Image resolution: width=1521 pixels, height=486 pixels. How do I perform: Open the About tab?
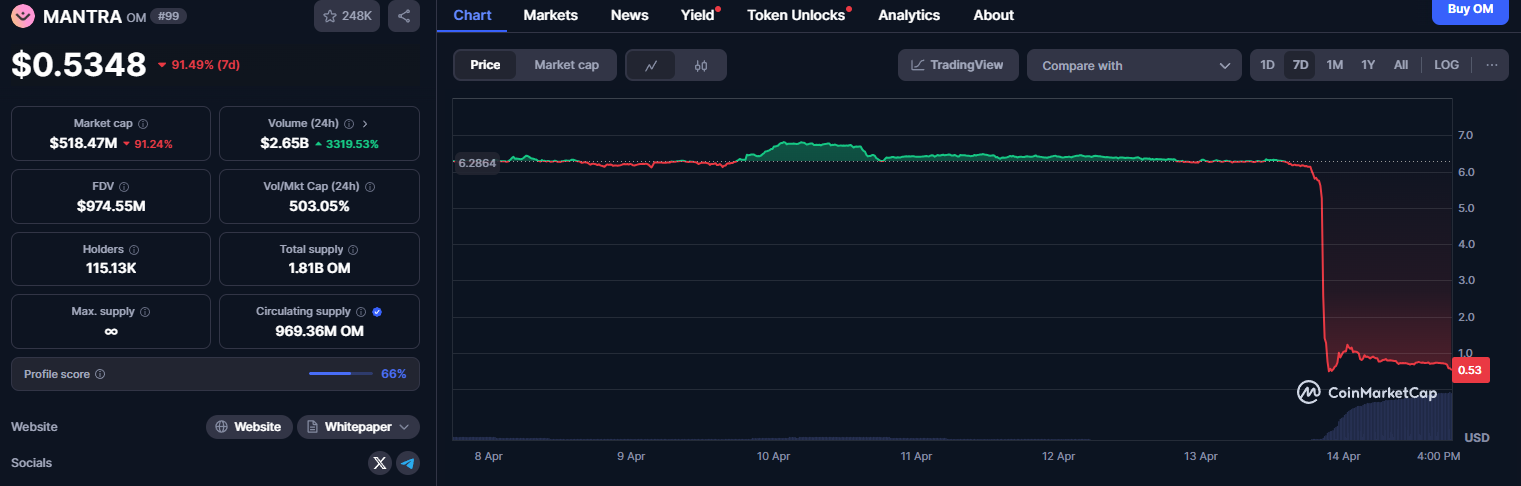[993, 15]
